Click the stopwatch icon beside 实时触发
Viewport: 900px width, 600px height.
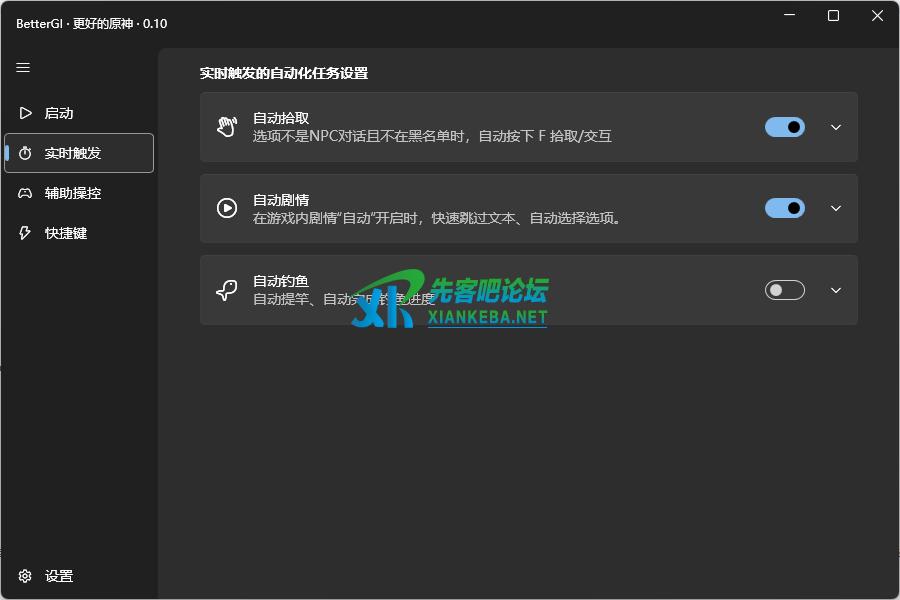click(x=24, y=153)
